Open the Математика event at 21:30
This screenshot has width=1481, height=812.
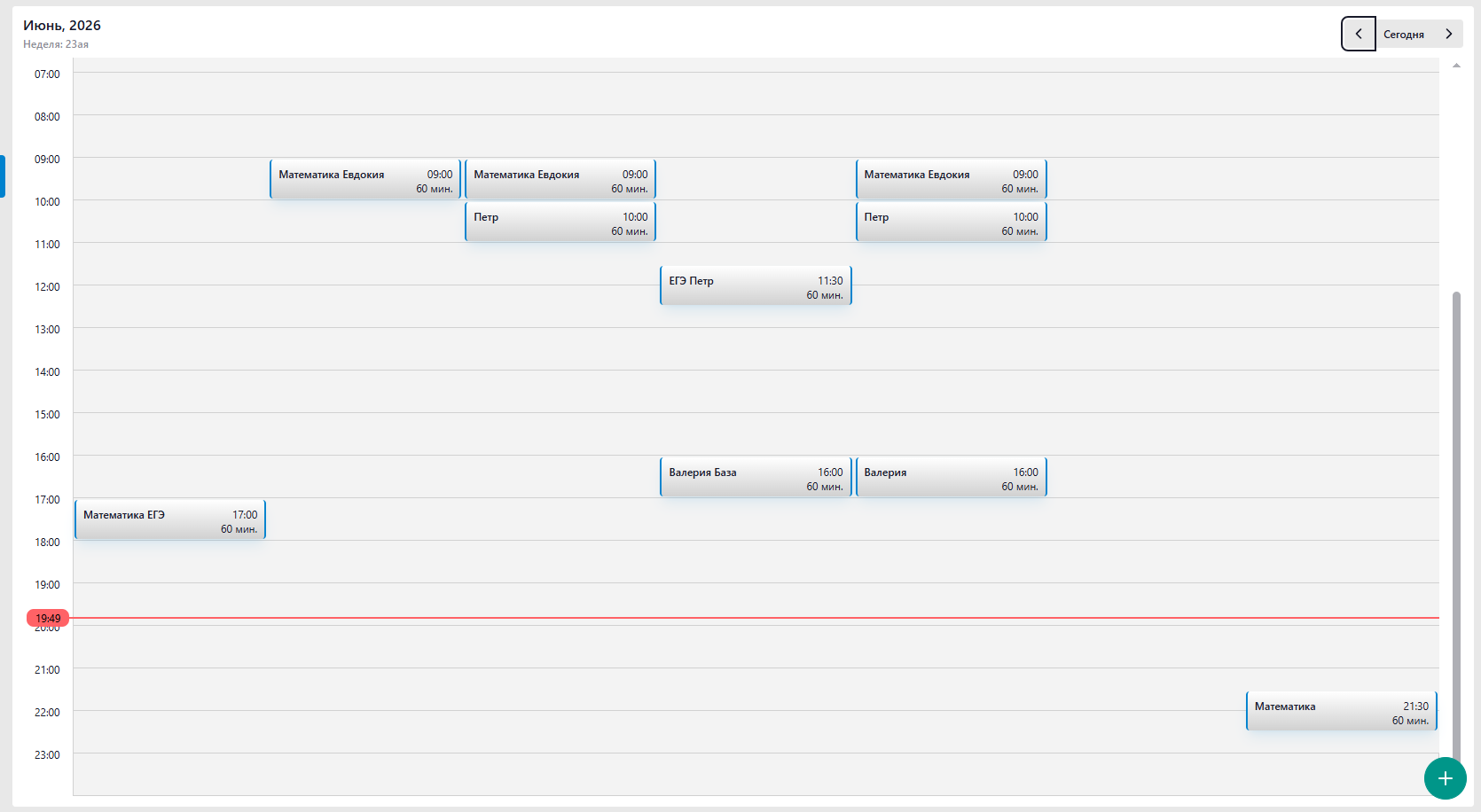(1341, 711)
